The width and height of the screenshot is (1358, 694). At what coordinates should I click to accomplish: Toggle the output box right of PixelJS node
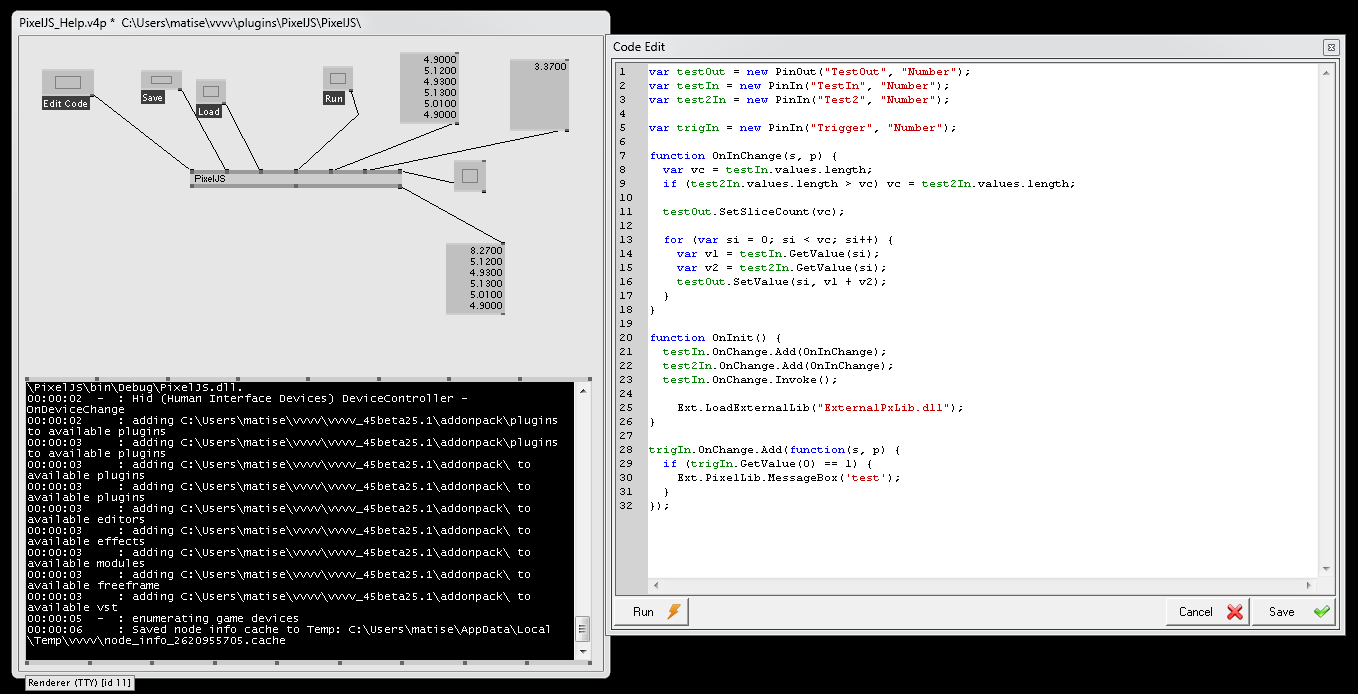coord(469,176)
